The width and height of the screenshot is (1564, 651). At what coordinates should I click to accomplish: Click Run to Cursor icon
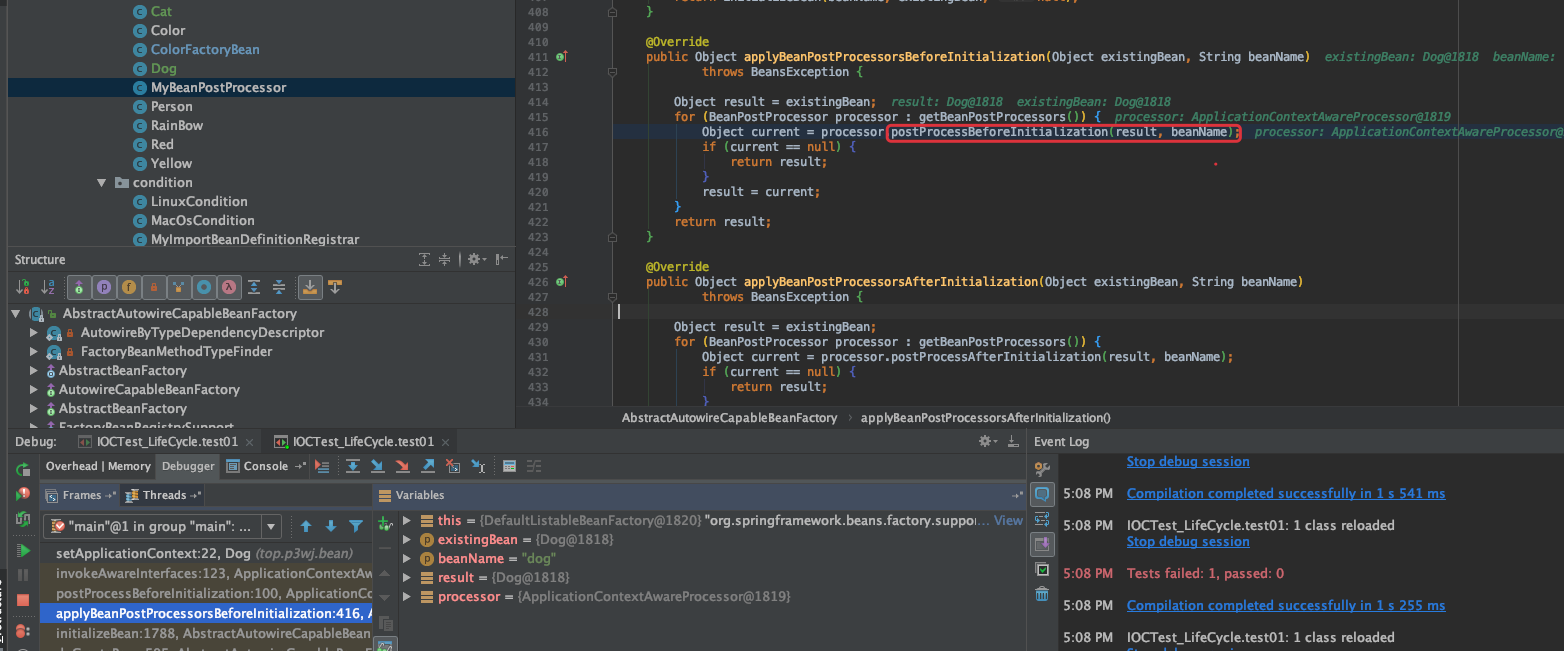[478, 466]
